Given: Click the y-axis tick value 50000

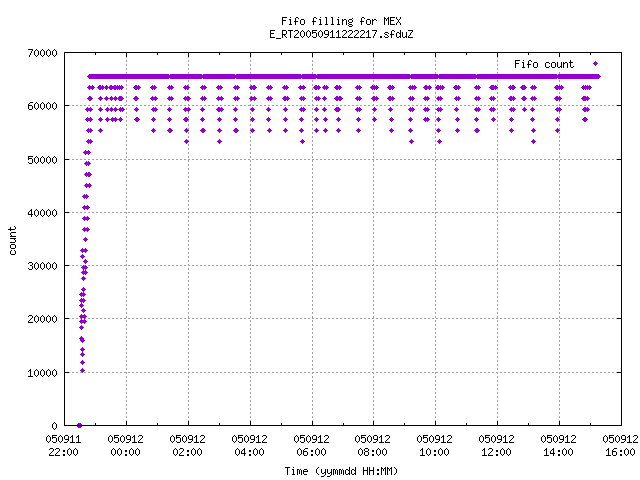Looking at the screenshot, I should click(42, 160).
